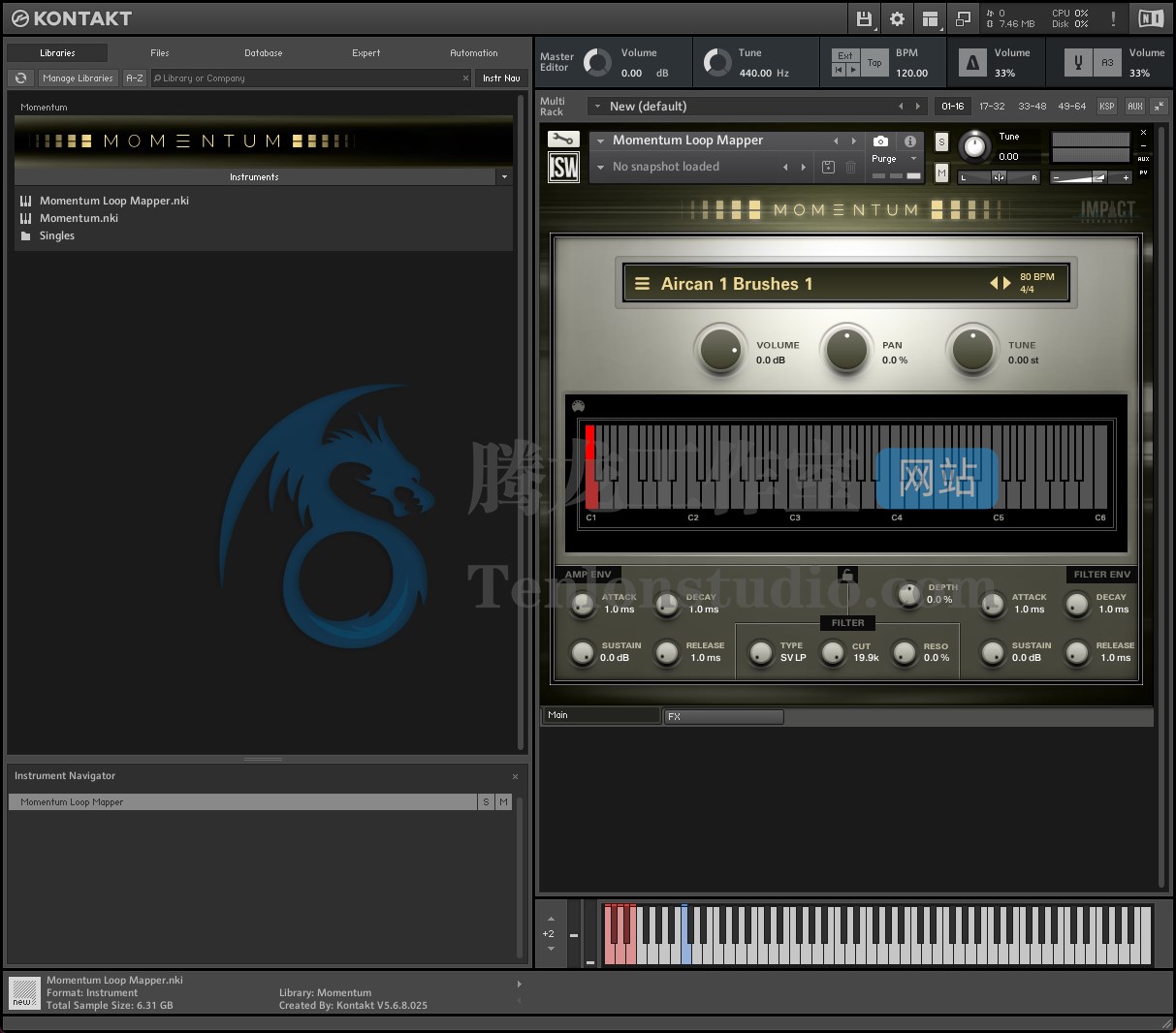
Task: Open the snapshot dropdown menu
Action: coord(601,167)
